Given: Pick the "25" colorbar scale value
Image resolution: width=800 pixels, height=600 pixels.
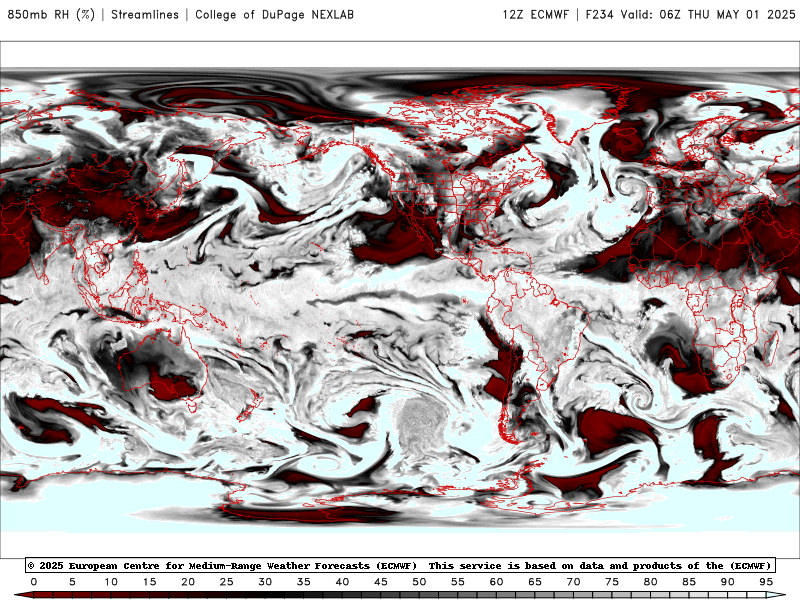Looking at the screenshot, I should coord(227,582).
